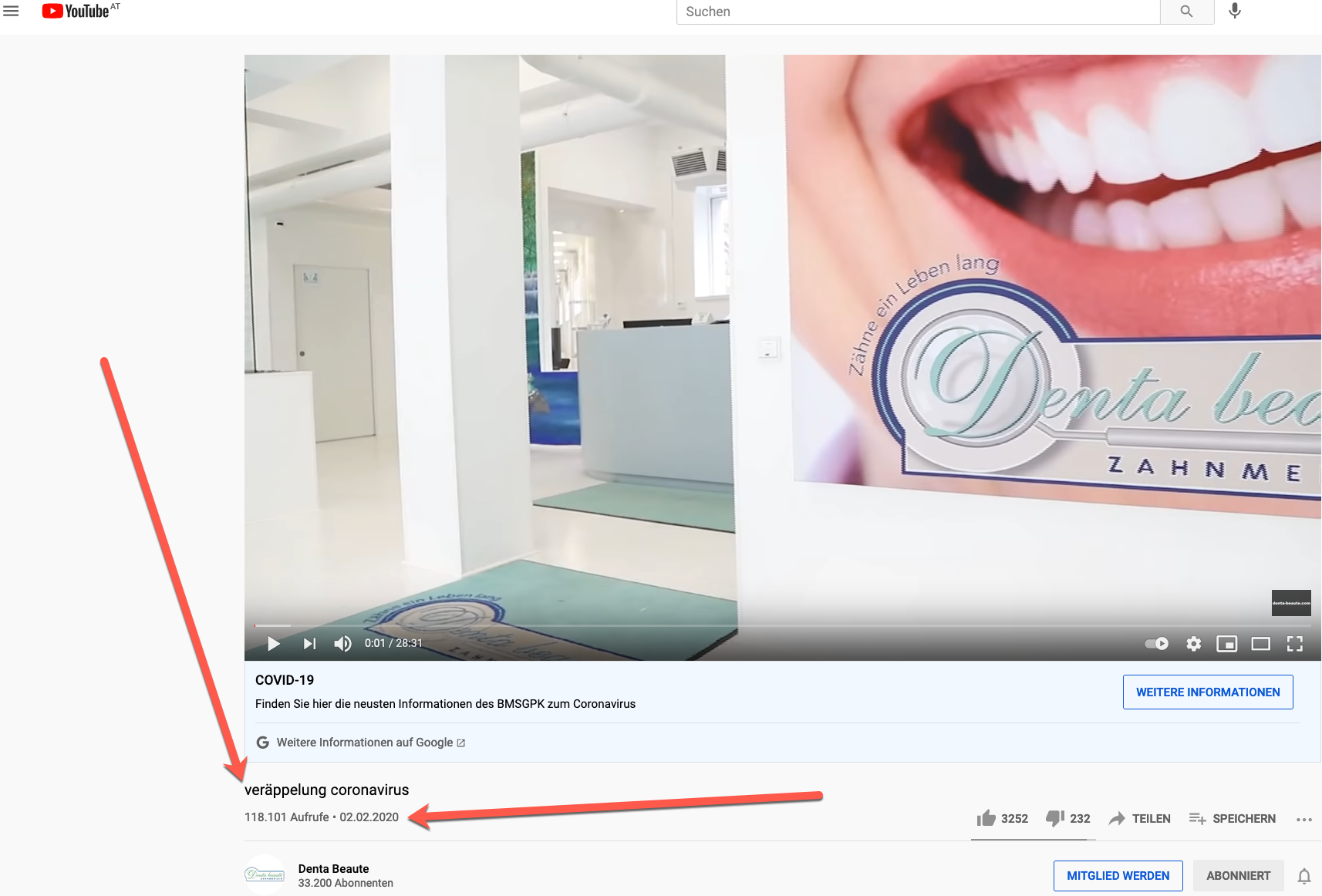This screenshot has width=1322, height=896.
Task: Skip to the next video
Action: coord(309,644)
